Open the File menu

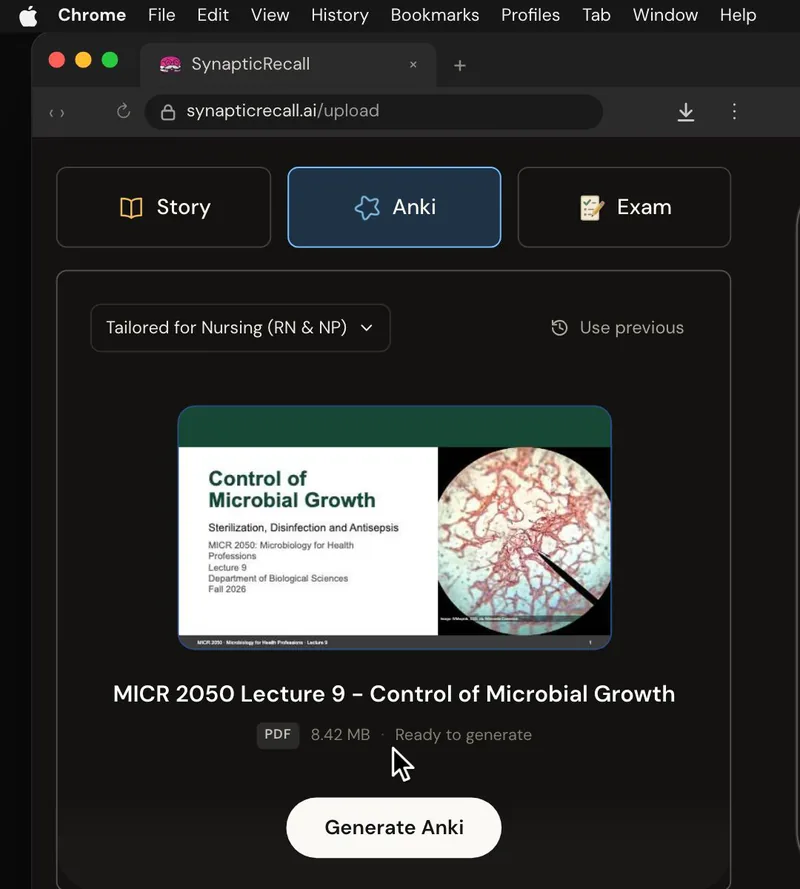point(162,15)
